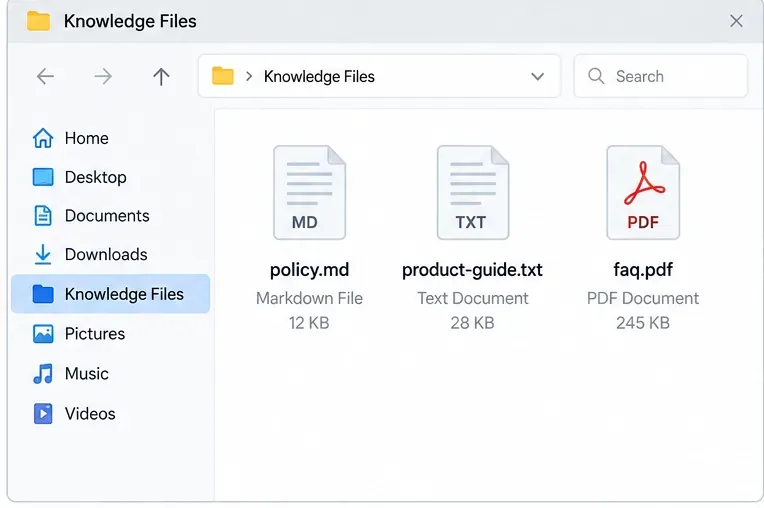Click the magnifier search icon
This screenshot has height=508, width=764.
click(x=596, y=76)
